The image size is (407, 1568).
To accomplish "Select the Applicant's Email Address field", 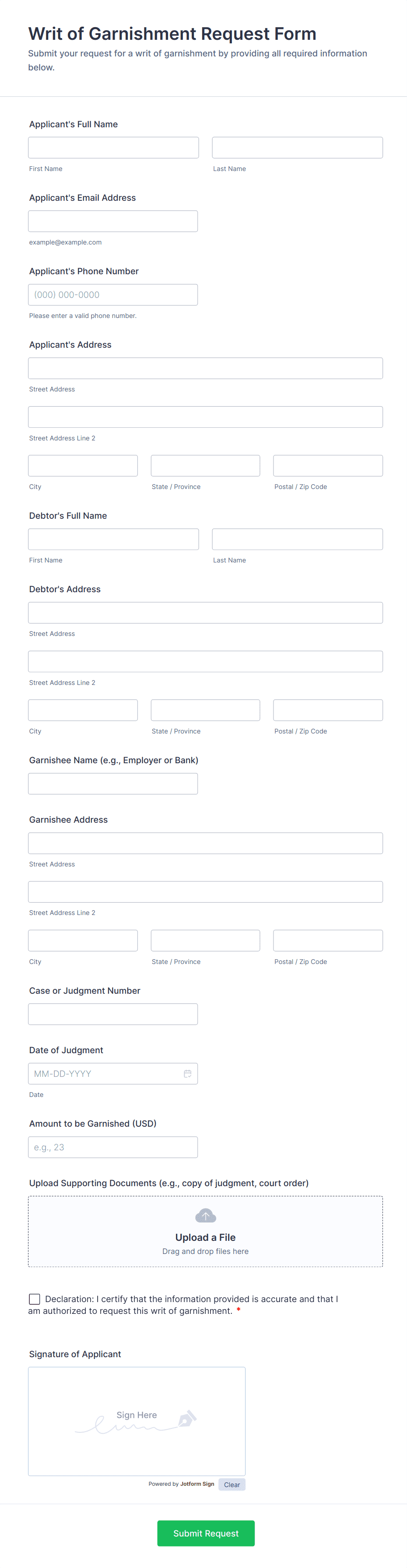I will click(x=113, y=222).
